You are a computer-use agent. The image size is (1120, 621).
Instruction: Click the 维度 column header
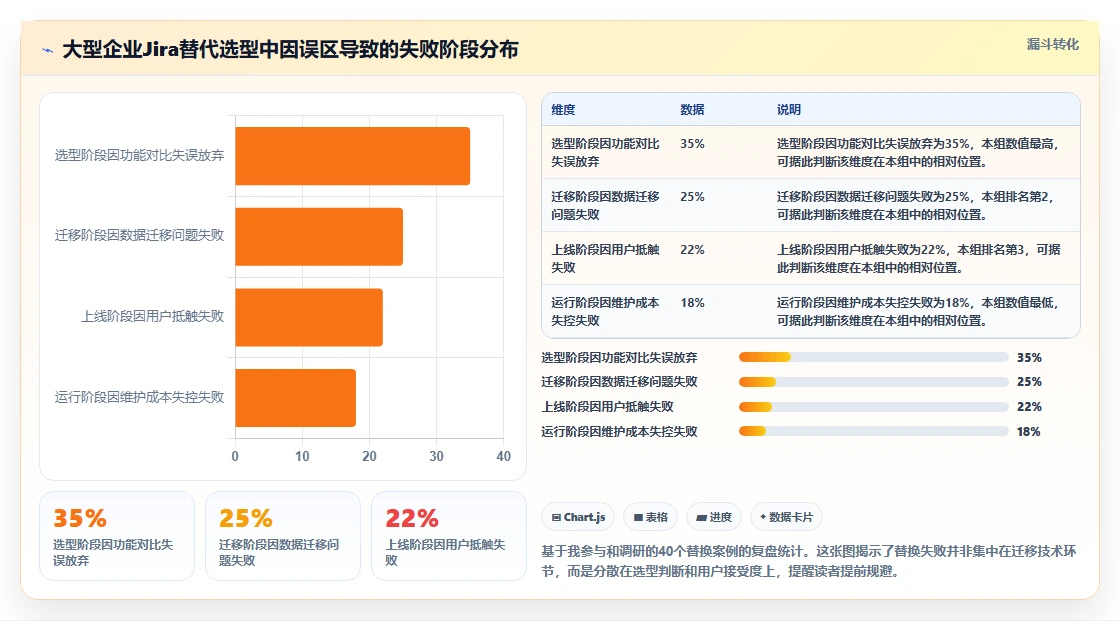(563, 109)
